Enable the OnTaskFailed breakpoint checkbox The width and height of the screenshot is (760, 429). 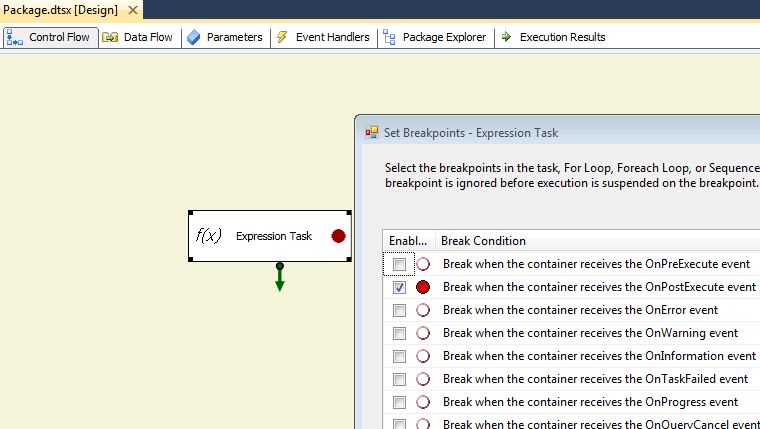(x=400, y=379)
